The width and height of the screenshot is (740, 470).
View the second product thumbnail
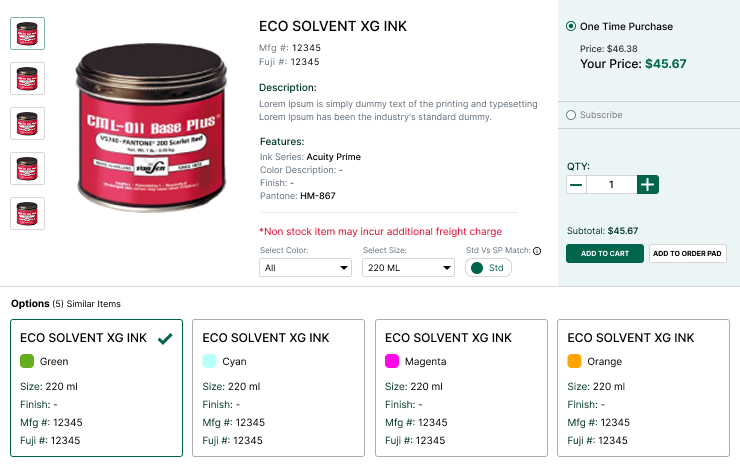(x=27, y=78)
